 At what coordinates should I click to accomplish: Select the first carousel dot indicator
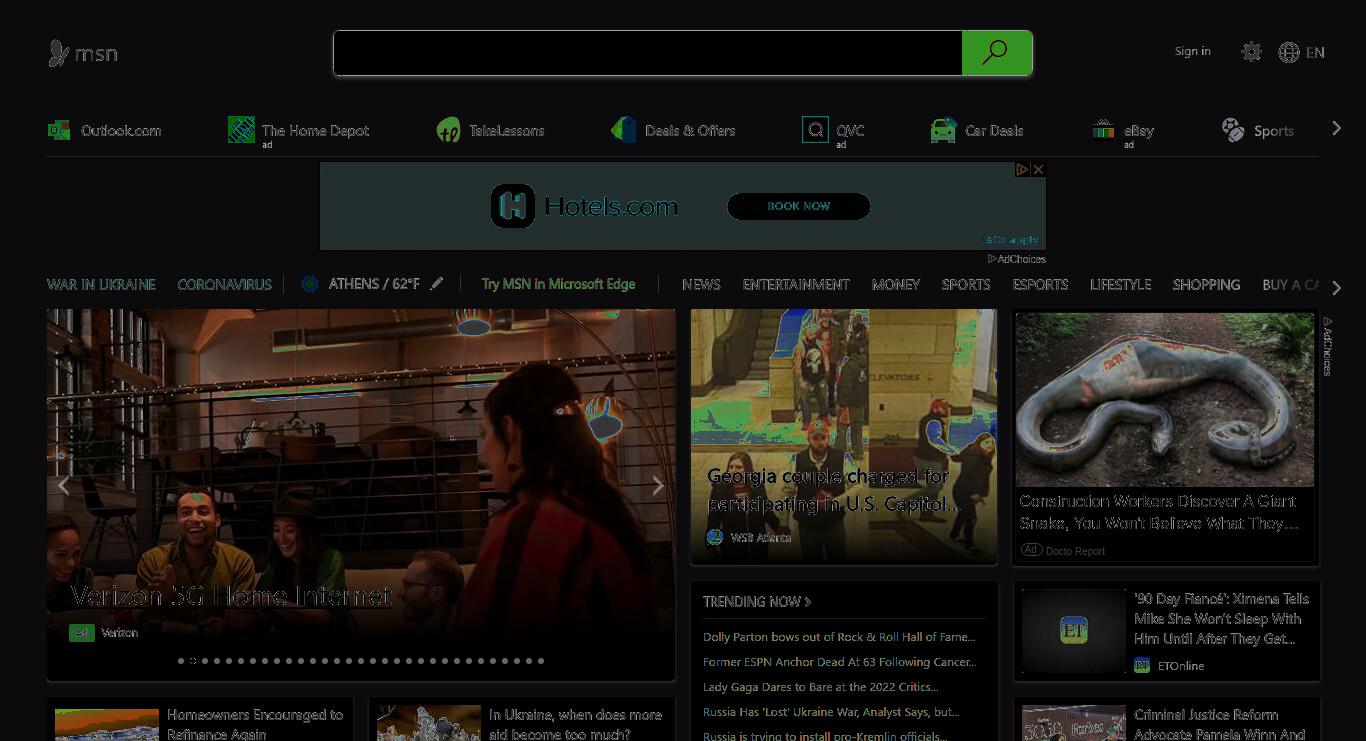click(181, 661)
